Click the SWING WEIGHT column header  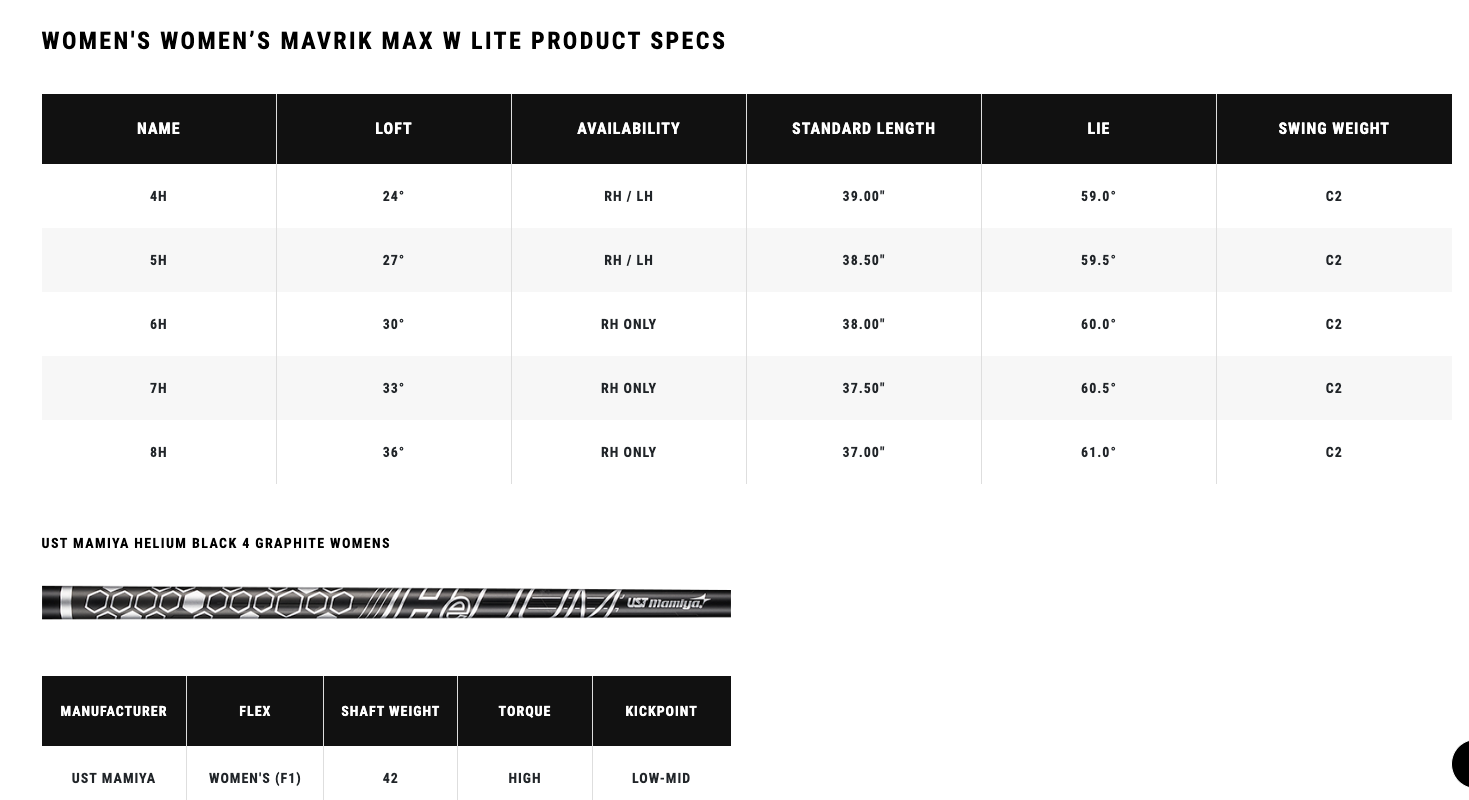tap(1334, 129)
